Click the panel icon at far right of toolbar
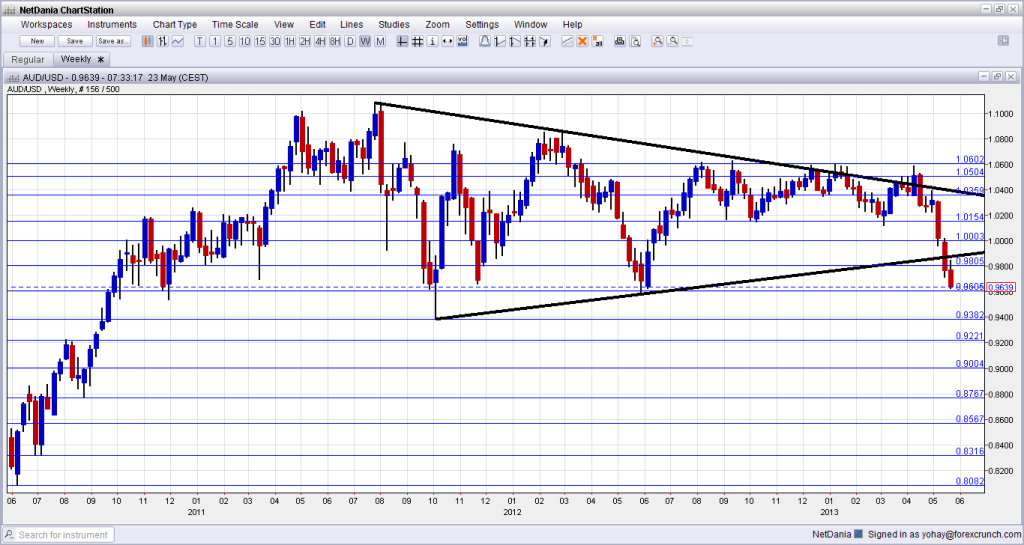1024x545 pixels. [1004, 41]
